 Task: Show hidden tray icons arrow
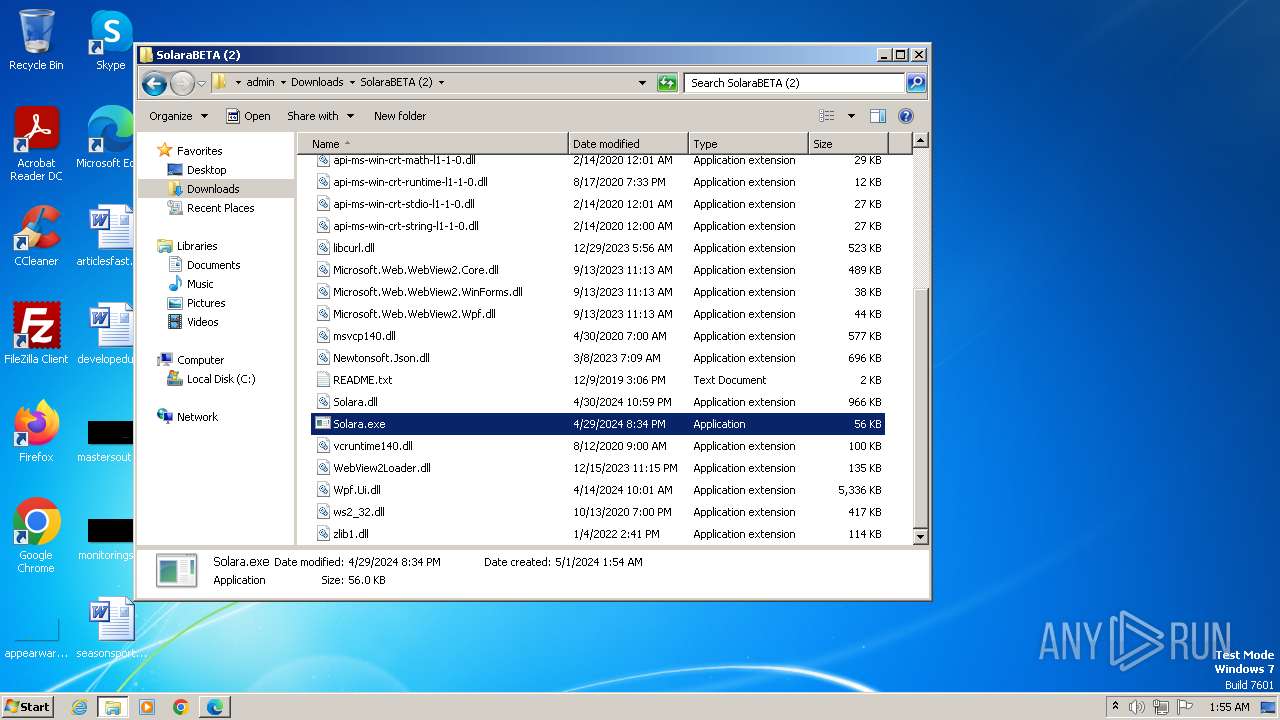[1115, 707]
